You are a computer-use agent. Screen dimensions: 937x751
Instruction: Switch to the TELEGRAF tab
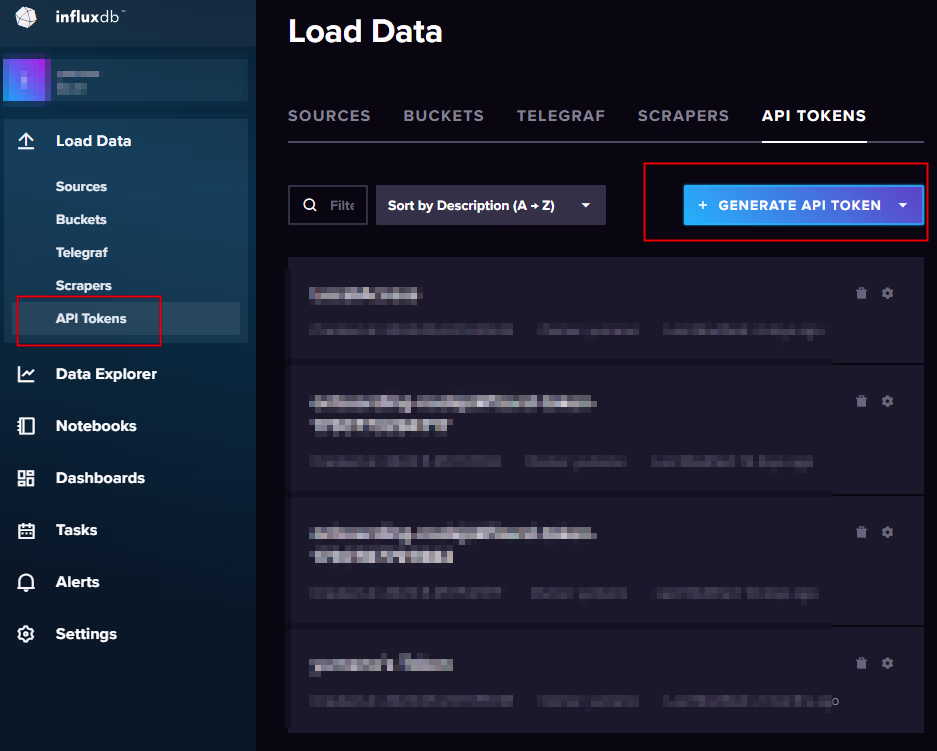coord(561,116)
